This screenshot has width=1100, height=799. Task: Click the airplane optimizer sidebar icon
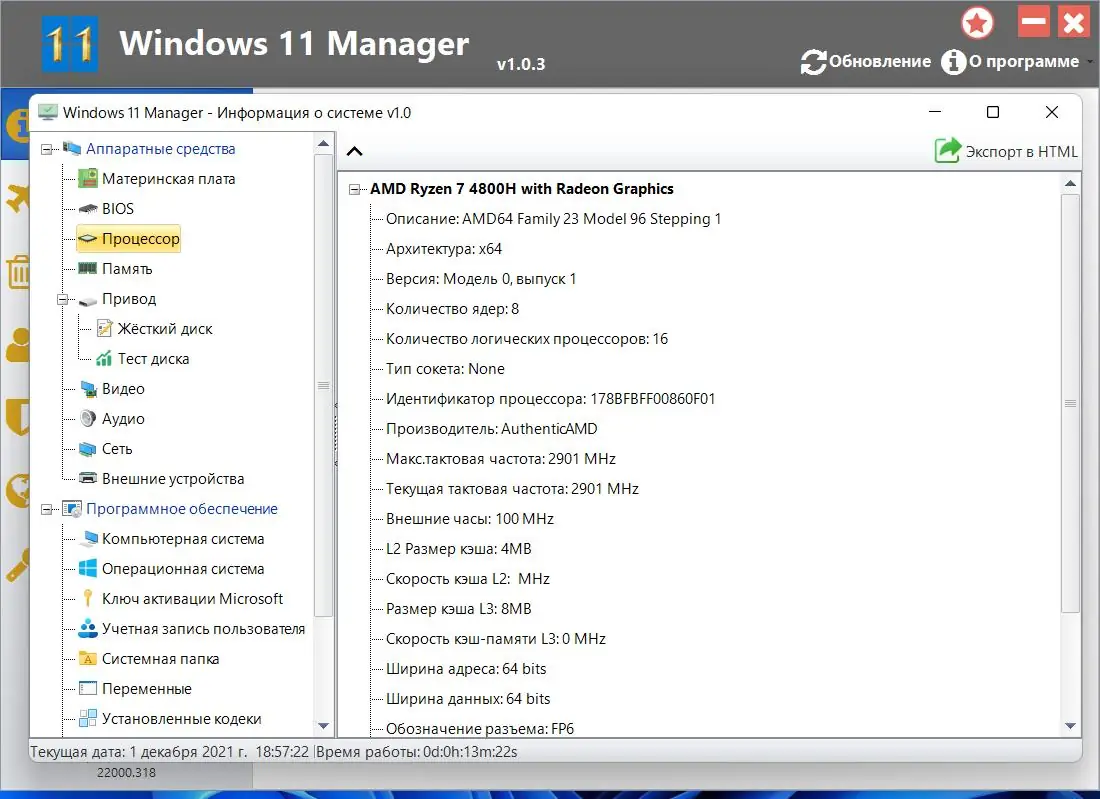click(x=18, y=198)
